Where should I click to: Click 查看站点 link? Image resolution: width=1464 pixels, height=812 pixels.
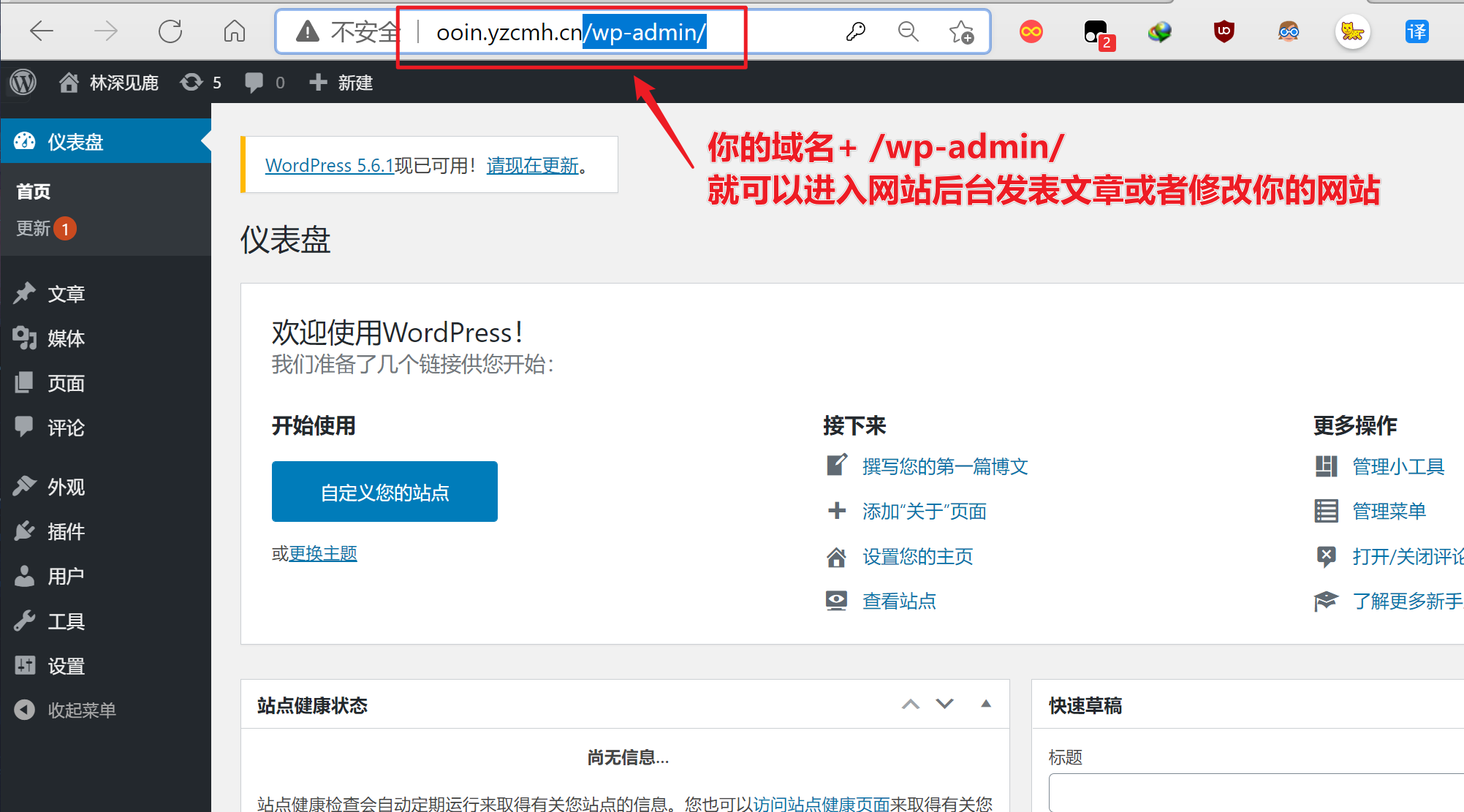899,601
